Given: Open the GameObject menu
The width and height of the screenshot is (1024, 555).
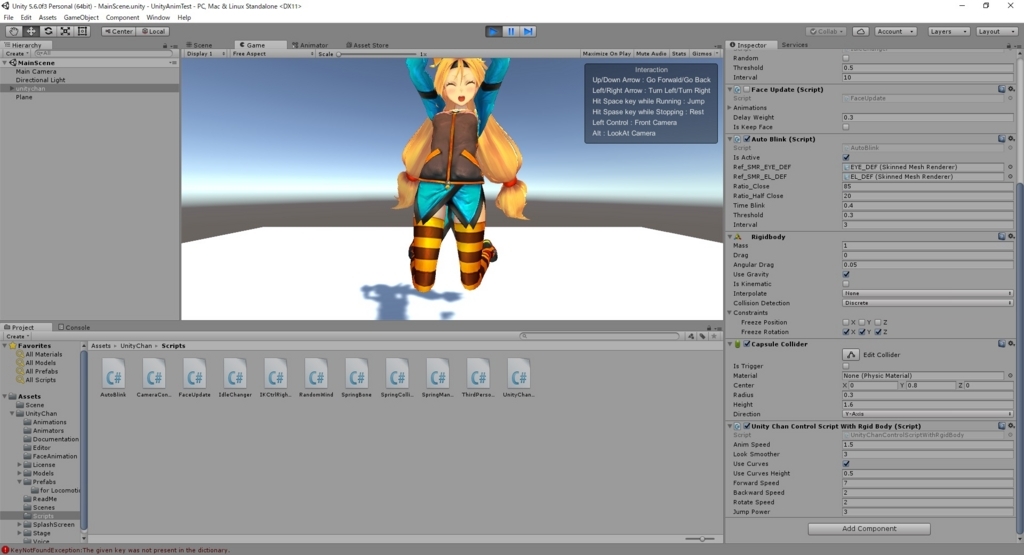Looking at the screenshot, I should click(81, 18).
